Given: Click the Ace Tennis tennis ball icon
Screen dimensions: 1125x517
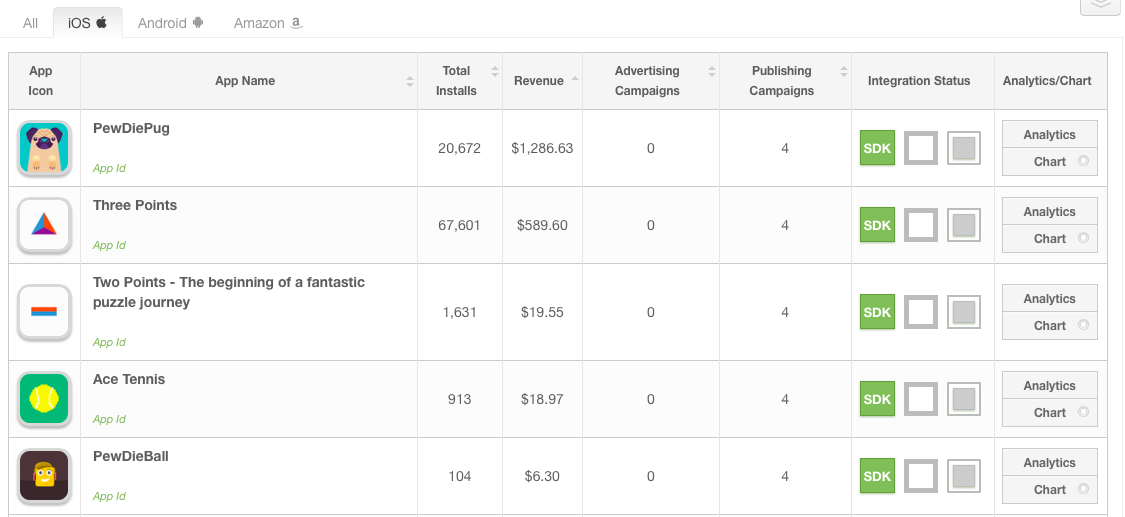Looking at the screenshot, I should tap(44, 399).
